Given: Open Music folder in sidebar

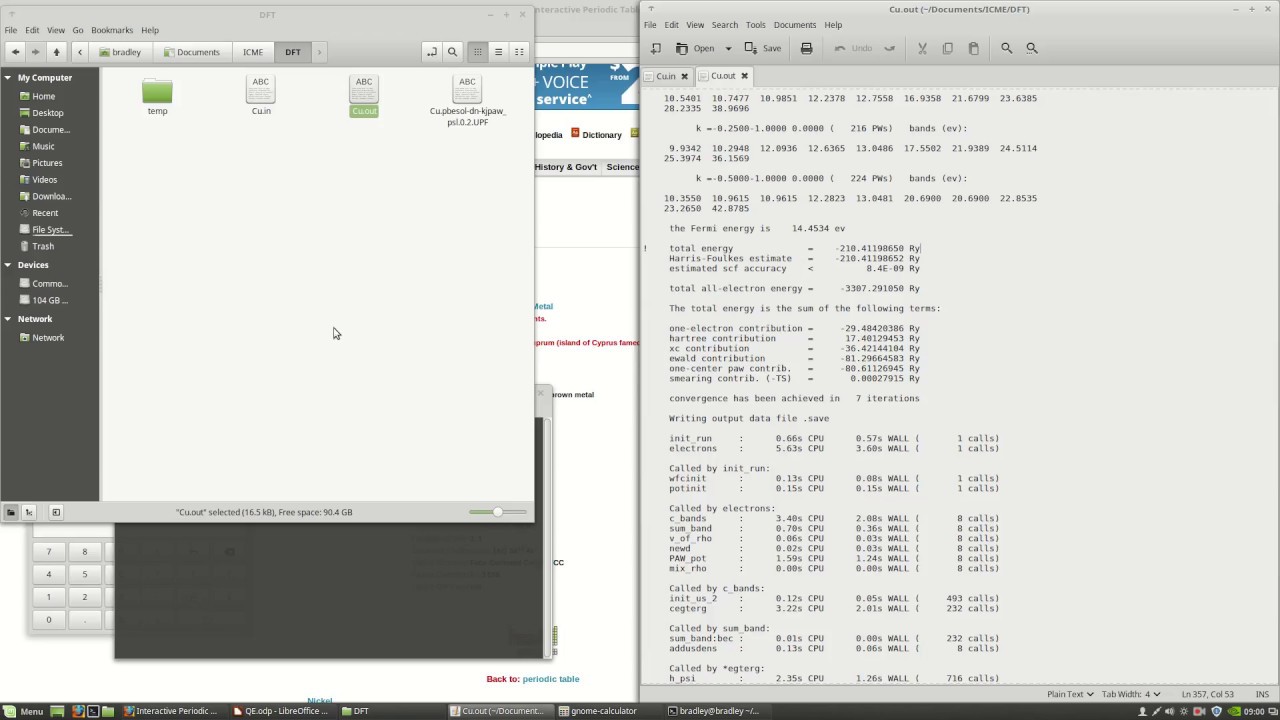Looking at the screenshot, I should click(x=43, y=146).
